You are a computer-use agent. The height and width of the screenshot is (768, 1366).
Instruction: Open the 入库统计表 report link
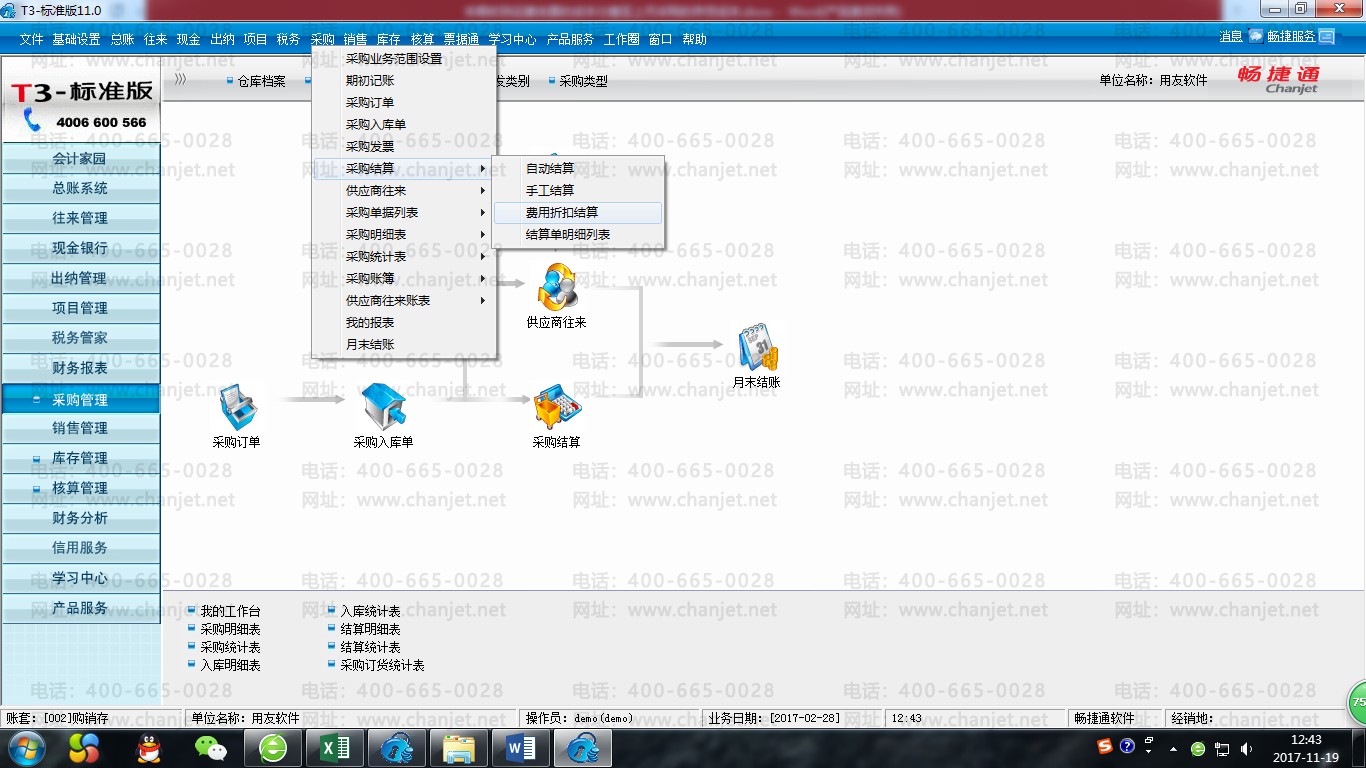[370, 611]
